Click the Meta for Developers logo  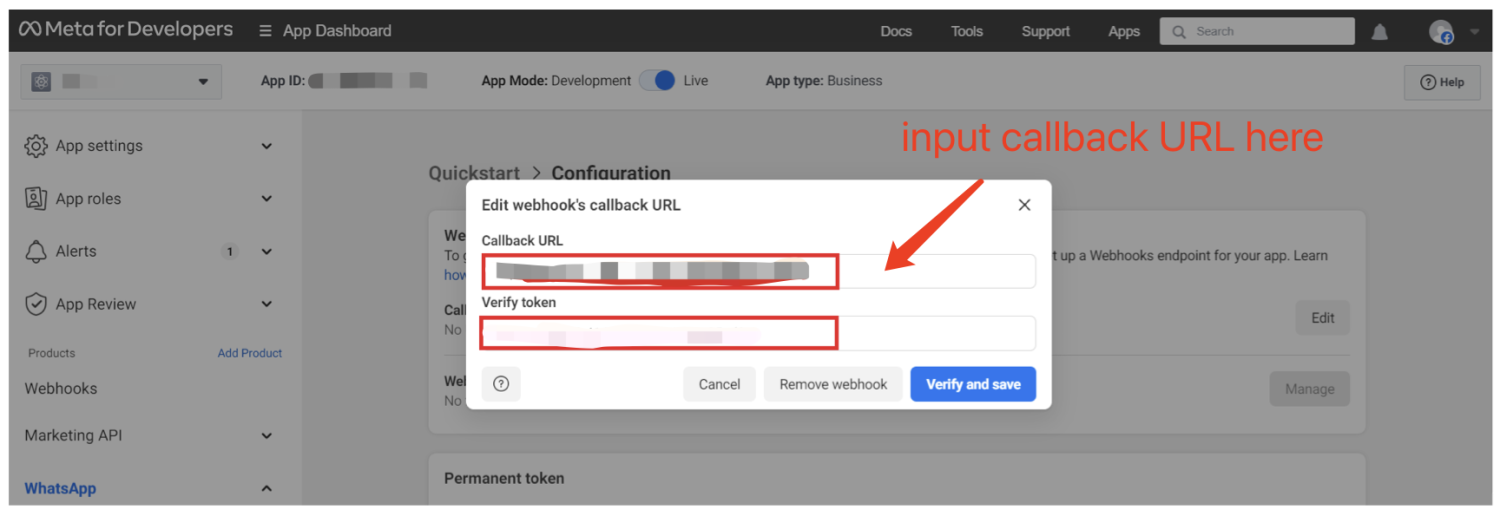126,30
